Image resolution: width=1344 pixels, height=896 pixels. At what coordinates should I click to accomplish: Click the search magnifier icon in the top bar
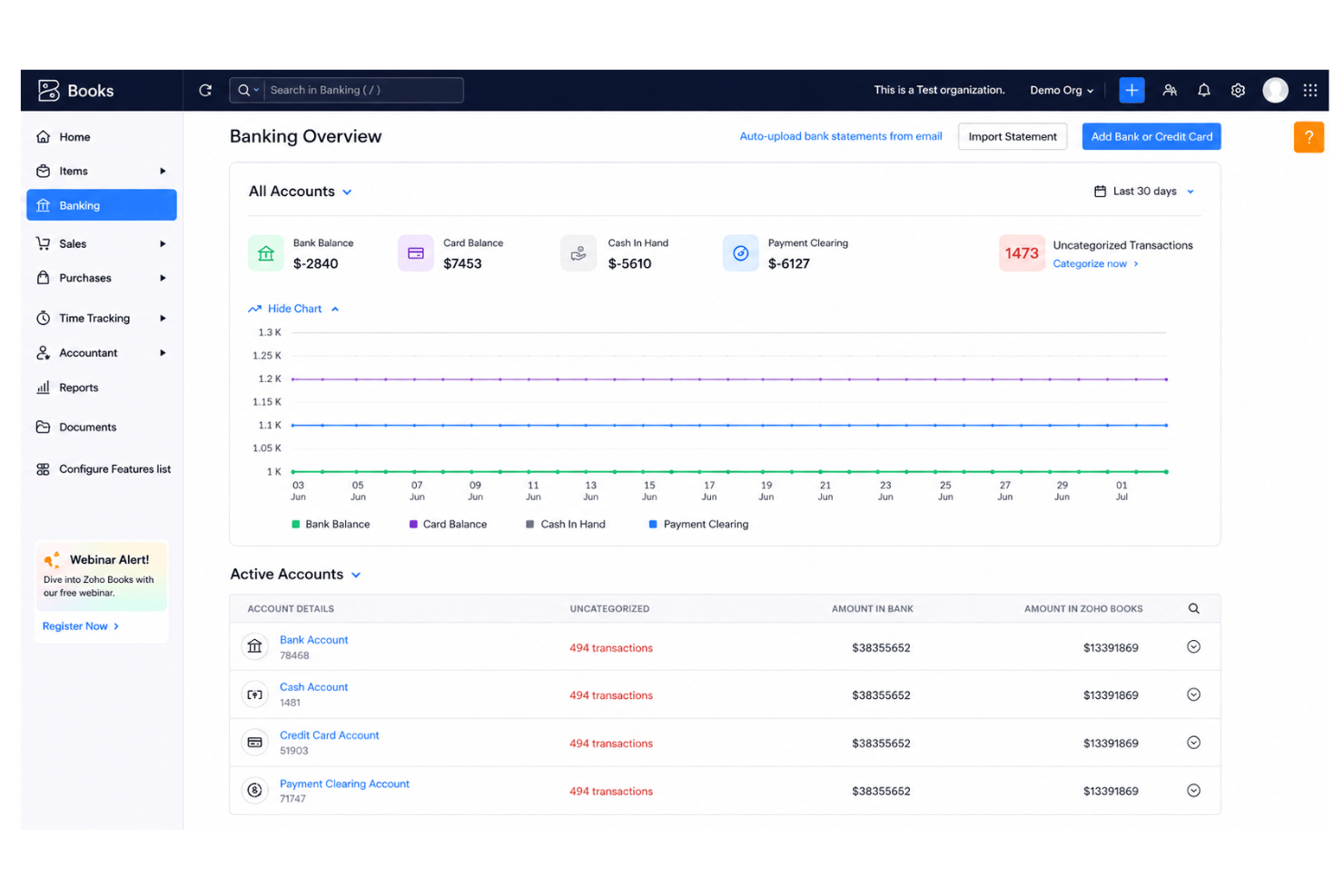click(x=243, y=90)
